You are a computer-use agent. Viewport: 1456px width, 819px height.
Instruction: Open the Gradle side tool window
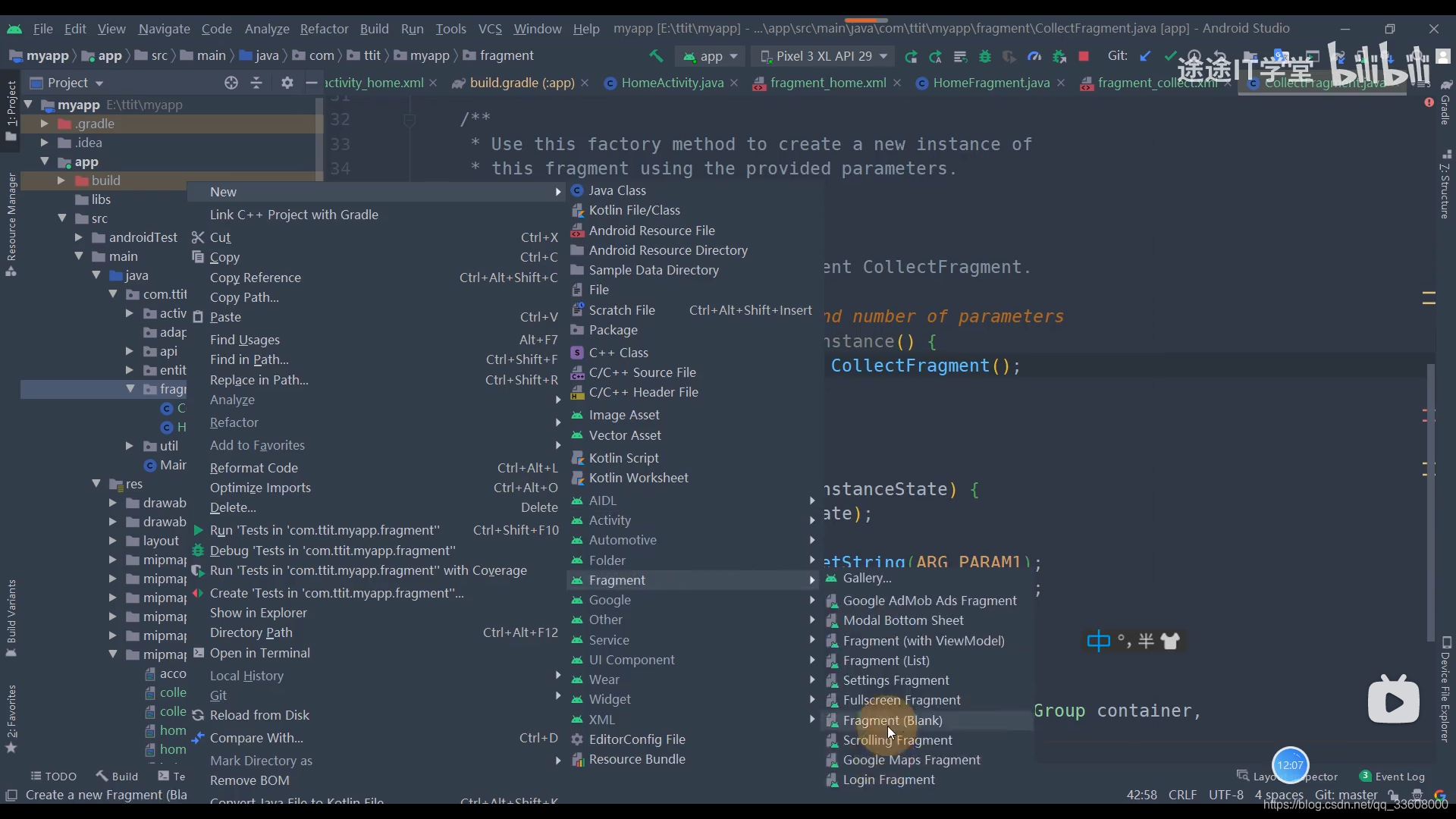1445,103
